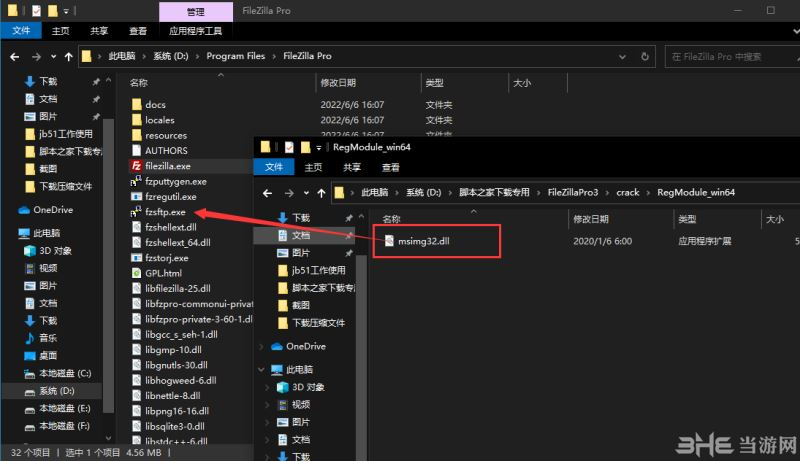Refresh the FileZilla Pro folder

[645, 57]
